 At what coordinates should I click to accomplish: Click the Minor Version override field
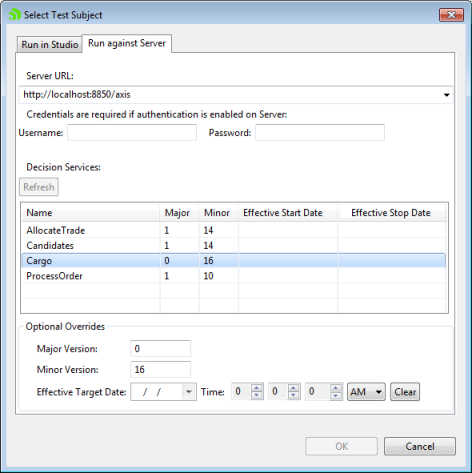click(161, 369)
